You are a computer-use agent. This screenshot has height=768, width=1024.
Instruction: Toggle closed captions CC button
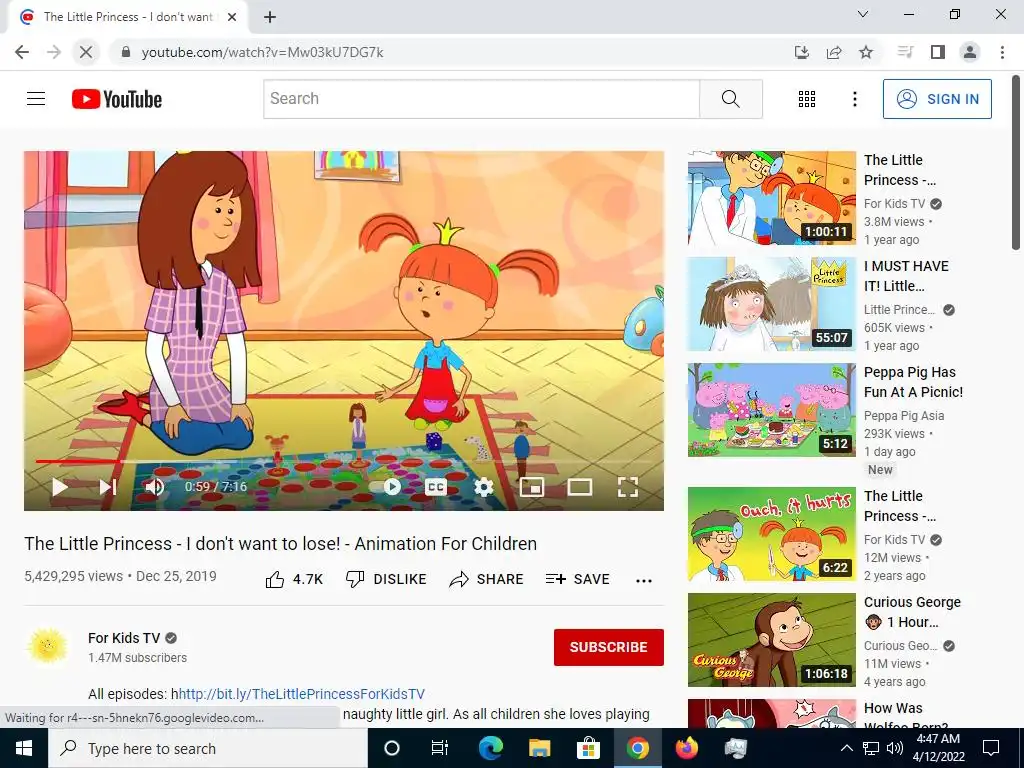tap(436, 487)
